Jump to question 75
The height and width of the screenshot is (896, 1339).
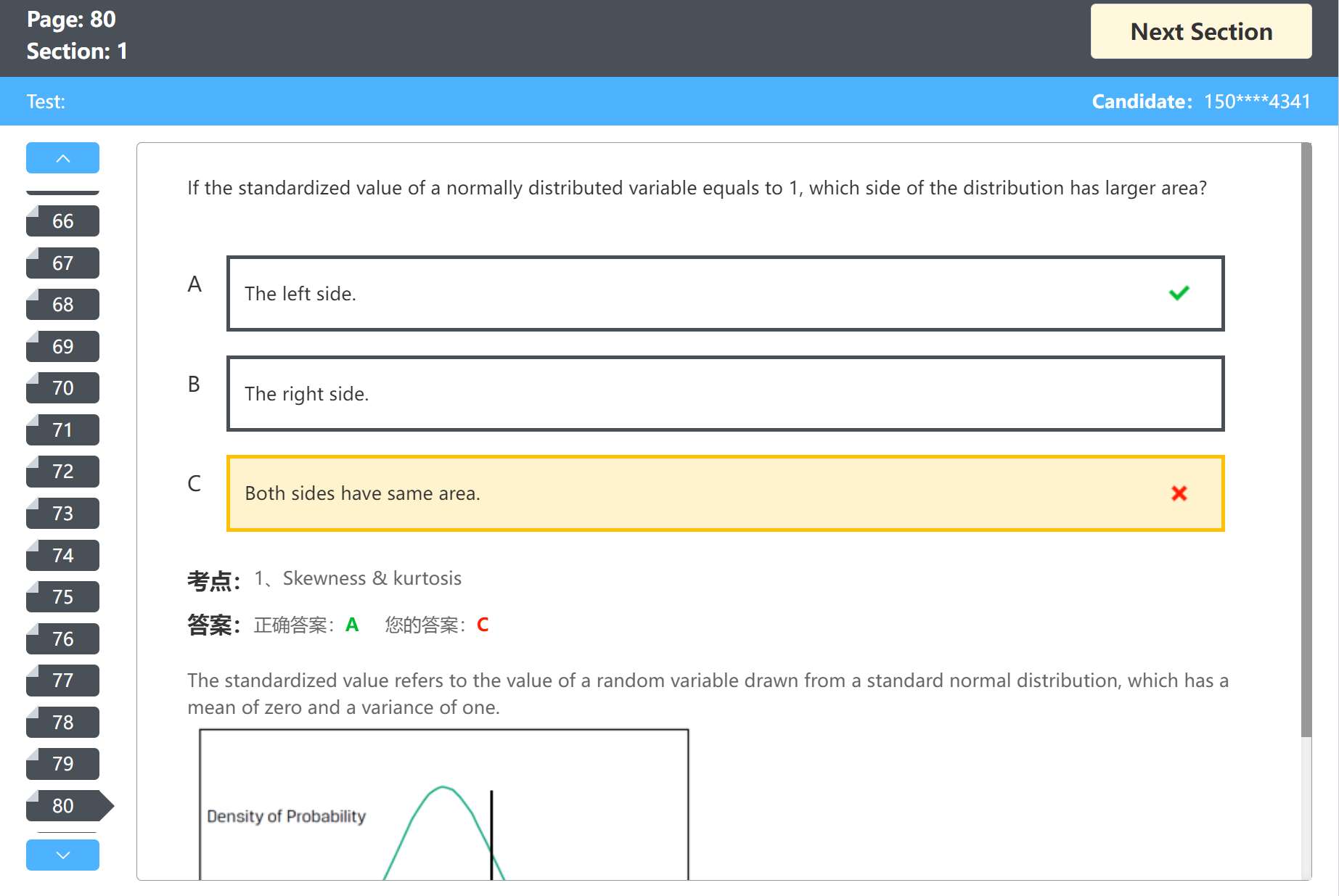point(63,597)
